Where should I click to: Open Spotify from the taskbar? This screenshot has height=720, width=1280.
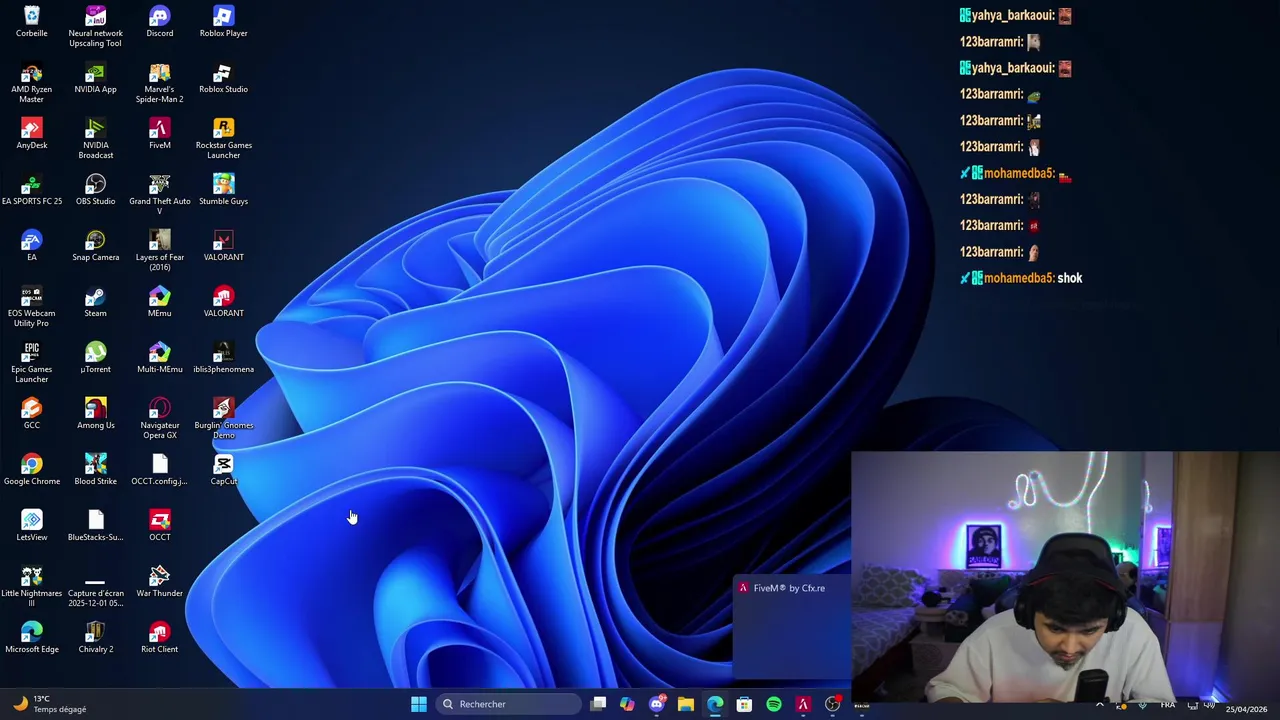774,704
